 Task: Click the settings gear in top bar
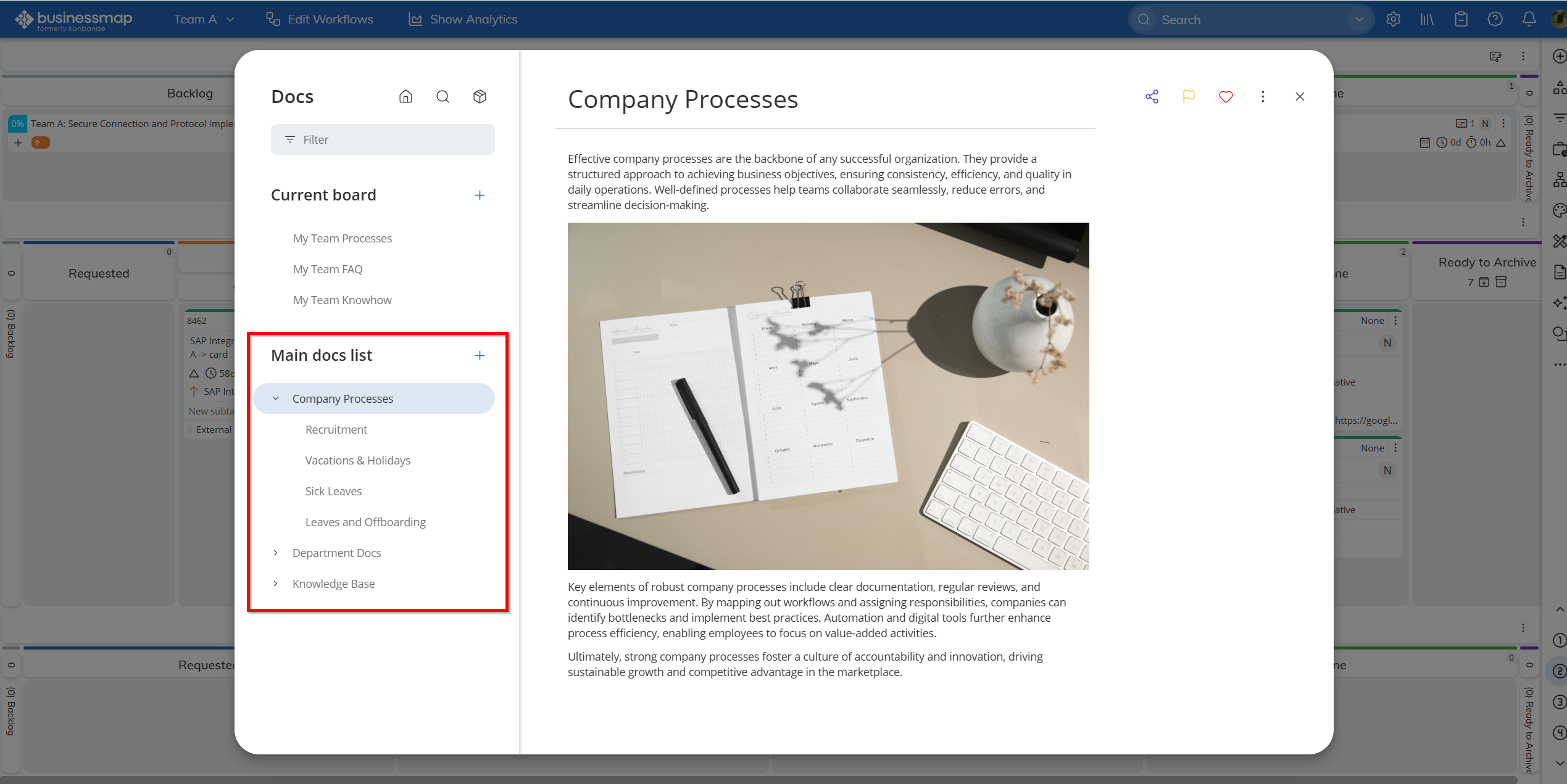[x=1393, y=19]
